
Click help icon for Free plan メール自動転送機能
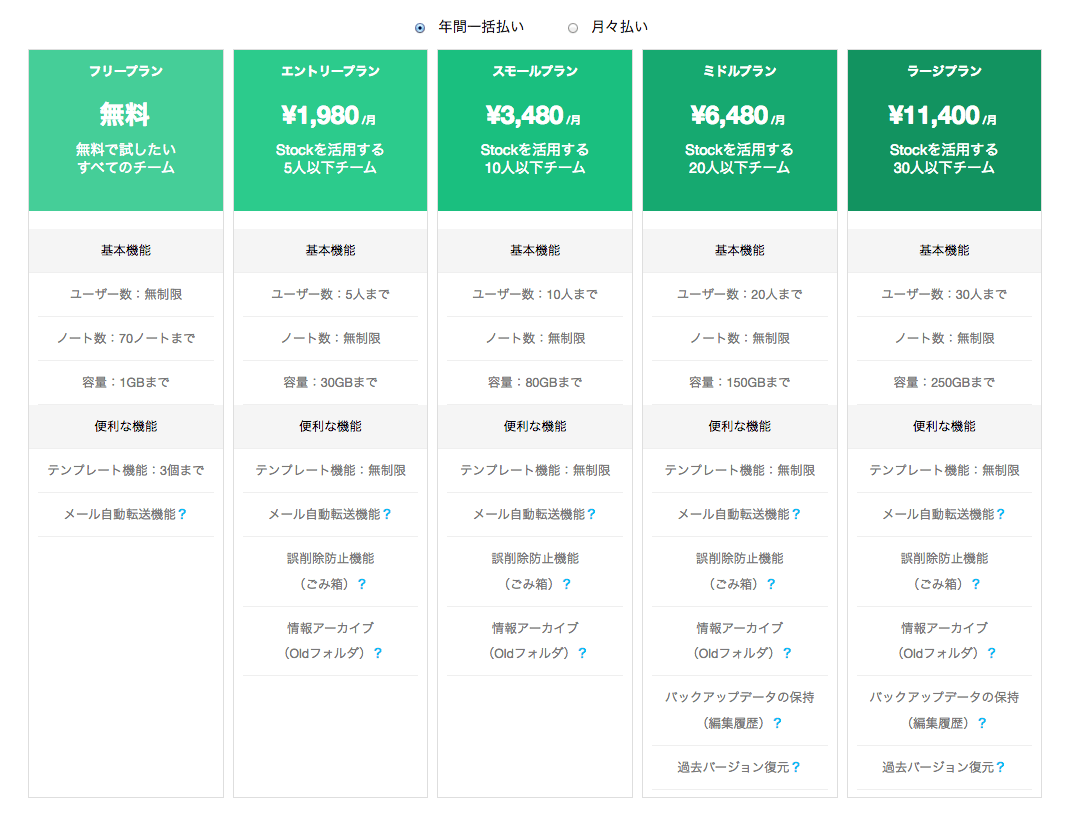182,514
